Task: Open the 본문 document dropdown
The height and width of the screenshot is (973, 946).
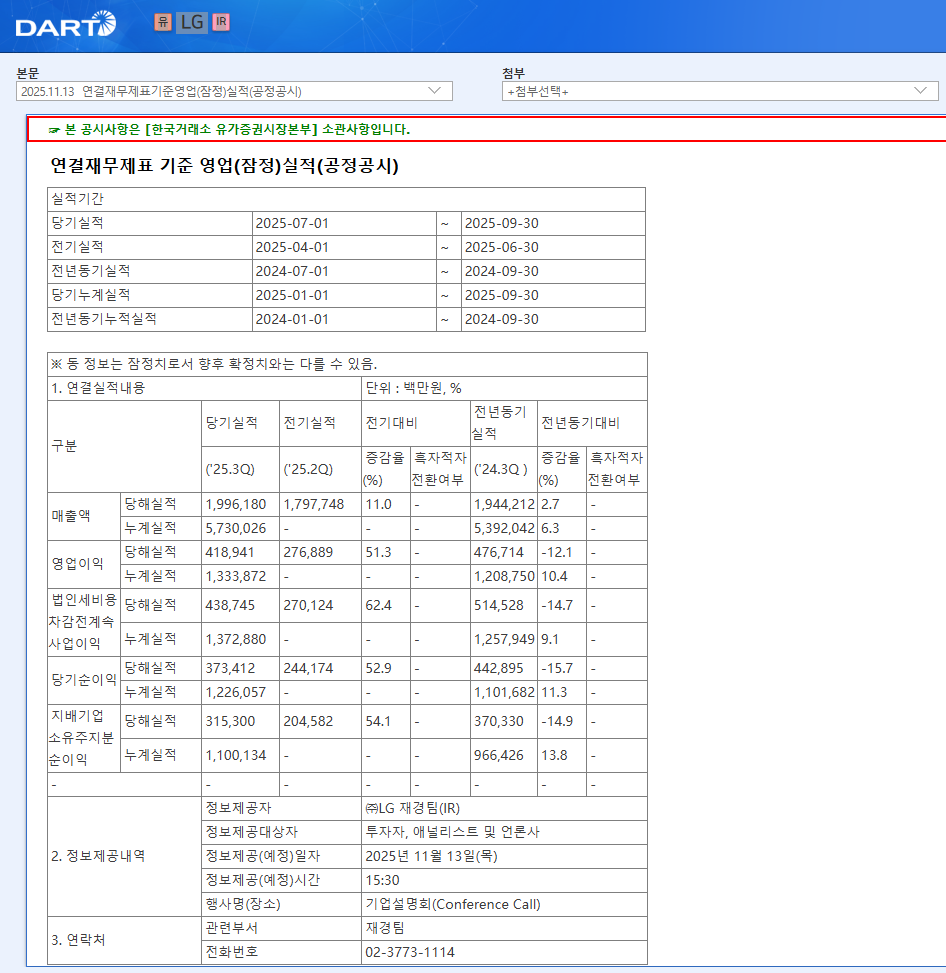Action: point(234,91)
